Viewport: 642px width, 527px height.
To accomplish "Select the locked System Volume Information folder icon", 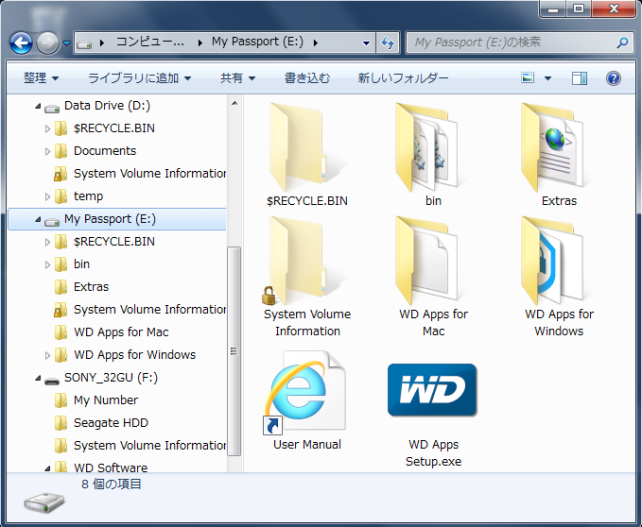I will point(307,262).
